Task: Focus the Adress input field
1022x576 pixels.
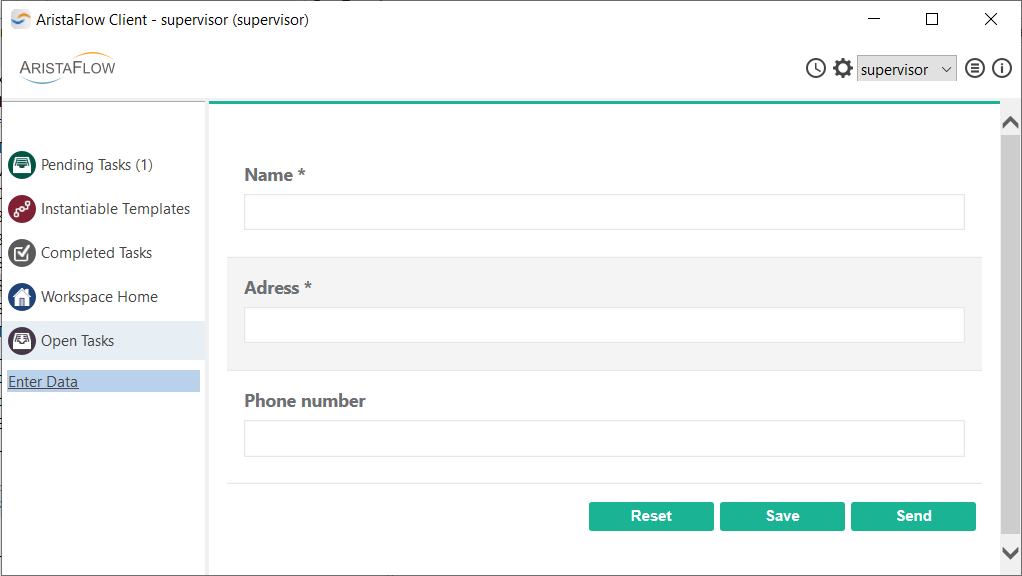Action: (x=604, y=325)
